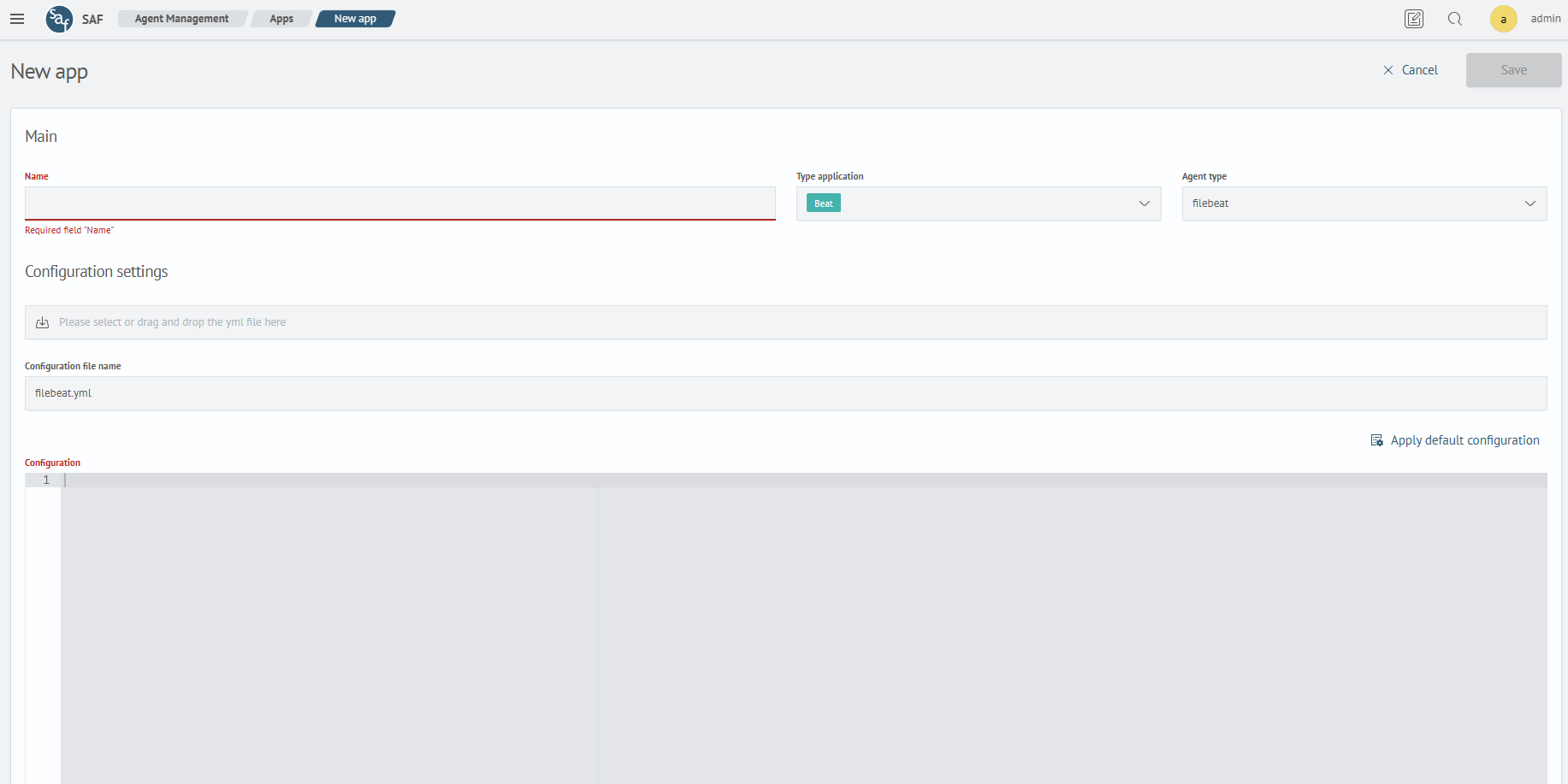Image resolution: width=1568 pixels, height=784 pixels.
Task: Click the Main section heading
Action: (41, 137)
